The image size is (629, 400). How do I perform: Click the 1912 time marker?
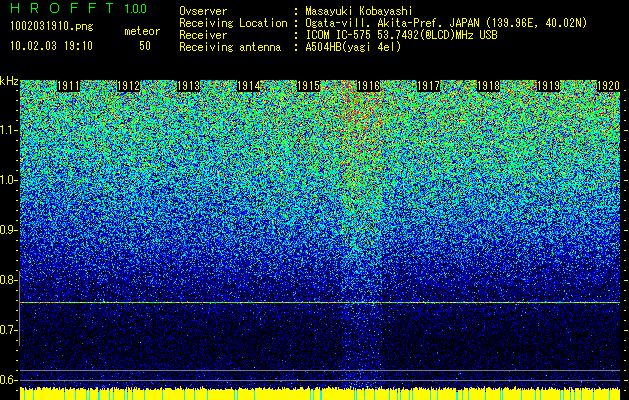tap(128, 86)
